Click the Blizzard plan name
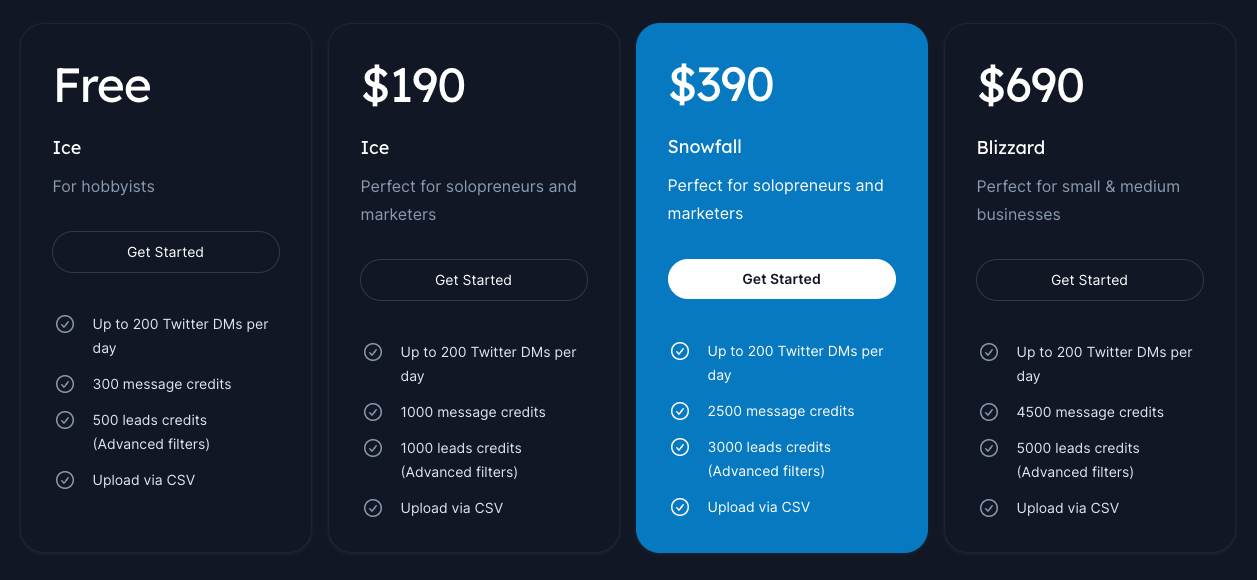 point(1010,148)
